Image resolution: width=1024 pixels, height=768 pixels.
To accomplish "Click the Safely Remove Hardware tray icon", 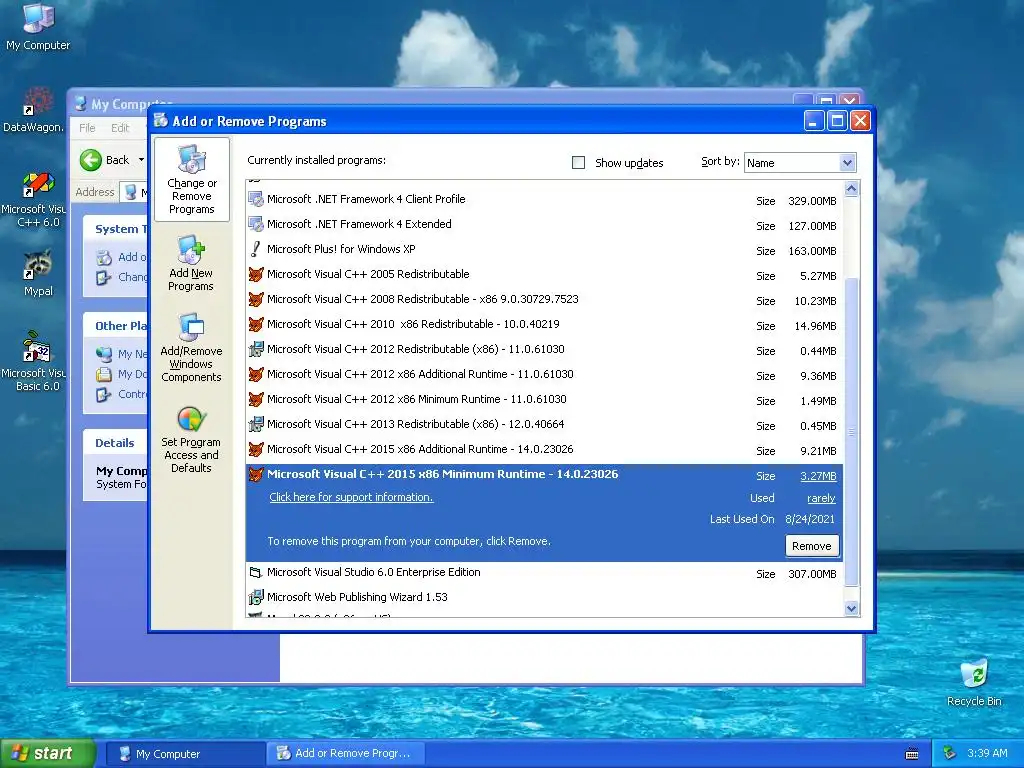I will coord(949,753).
